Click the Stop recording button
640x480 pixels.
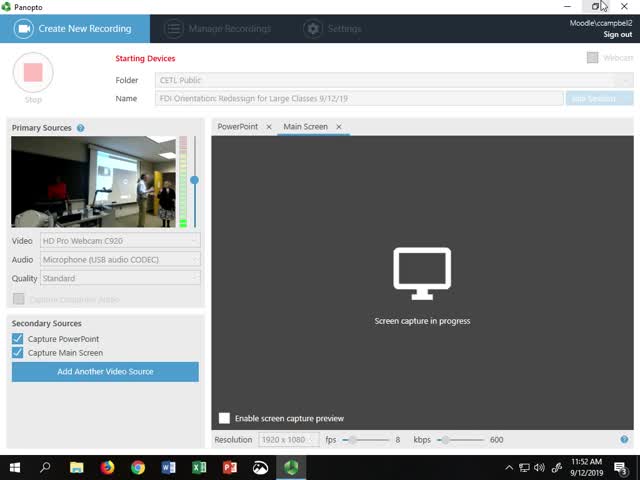33,73
